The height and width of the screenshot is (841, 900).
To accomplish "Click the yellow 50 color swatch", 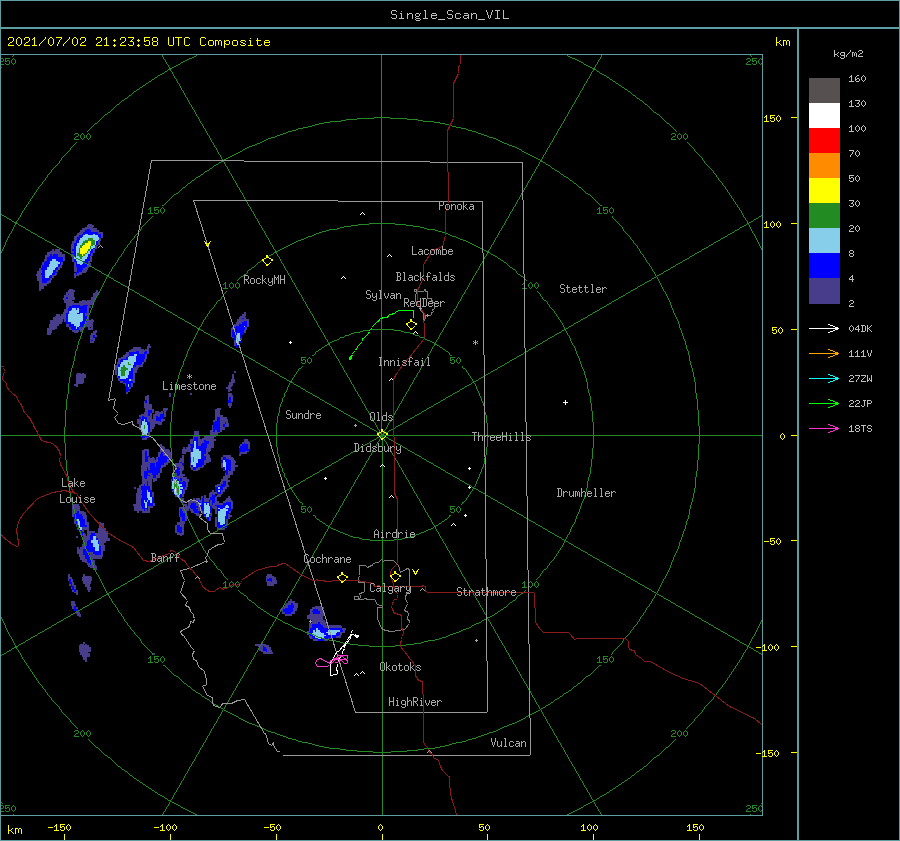I will pos(824,191).
